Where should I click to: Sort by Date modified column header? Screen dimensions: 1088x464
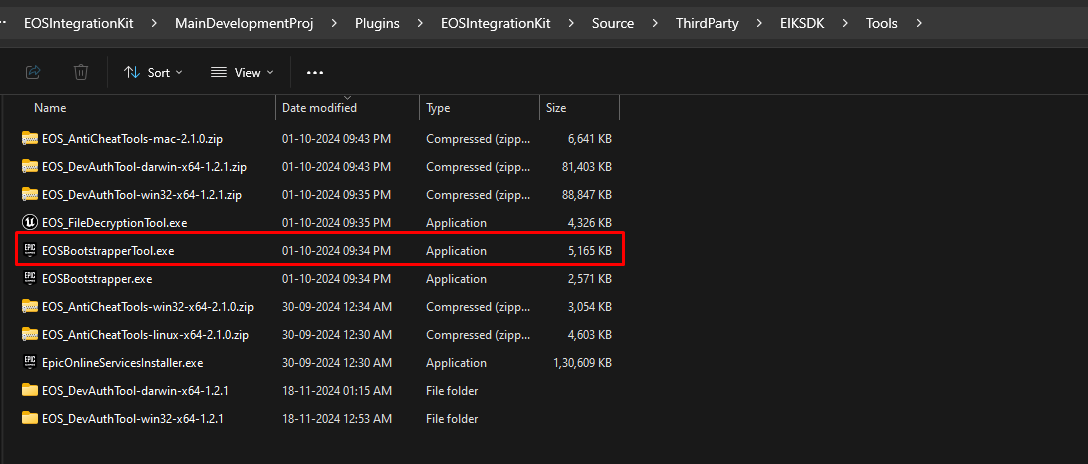319,107
